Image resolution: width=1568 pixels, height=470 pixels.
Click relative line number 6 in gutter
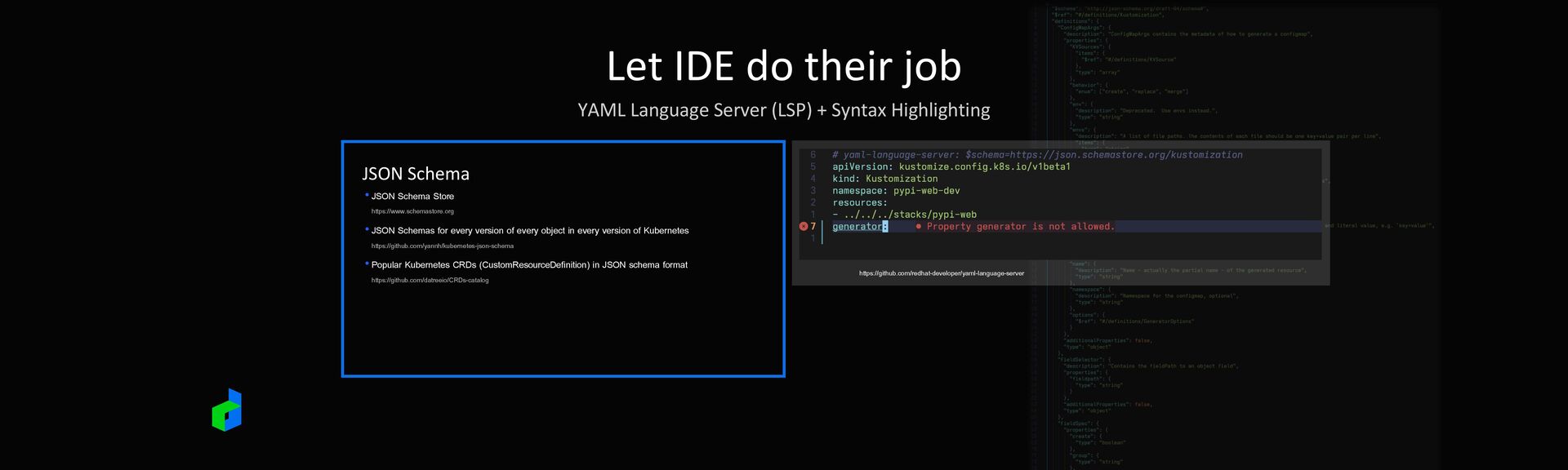click(813, 154)
